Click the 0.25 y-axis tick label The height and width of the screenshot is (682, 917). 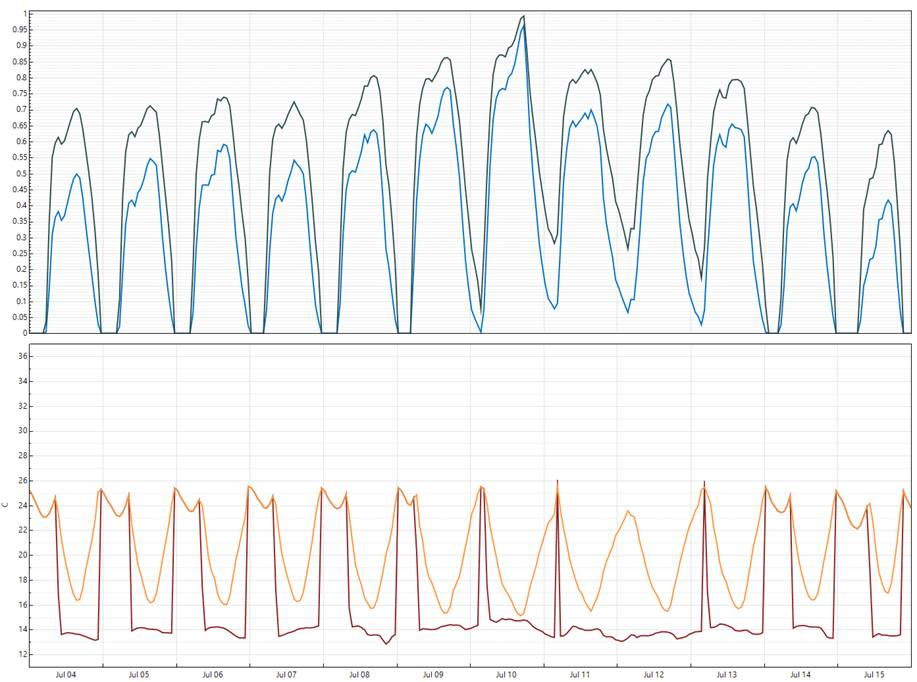(x=20, y=253)
